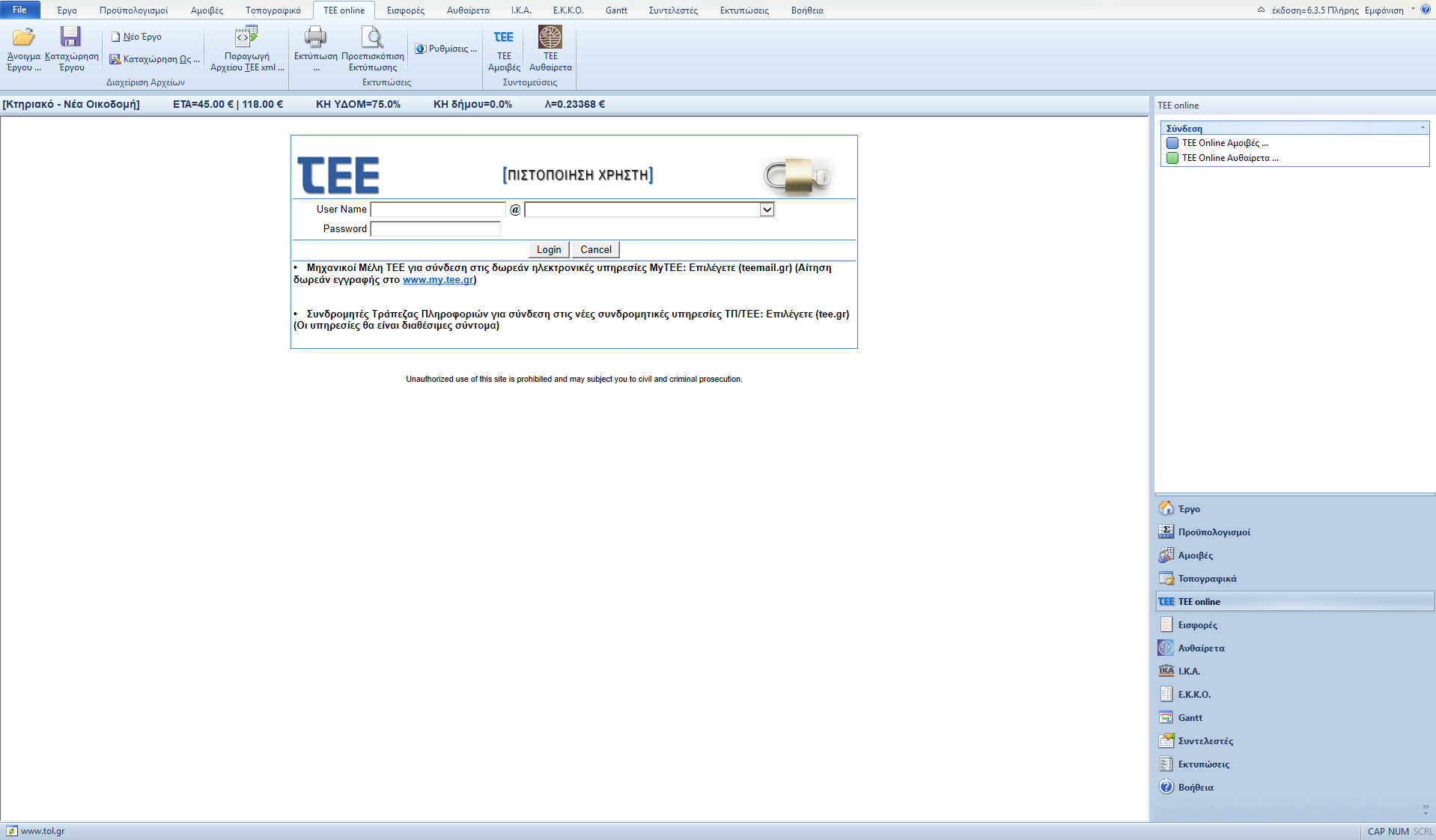
Task: Create a new project with Νέο Έργο
Action: click(136, 37)
